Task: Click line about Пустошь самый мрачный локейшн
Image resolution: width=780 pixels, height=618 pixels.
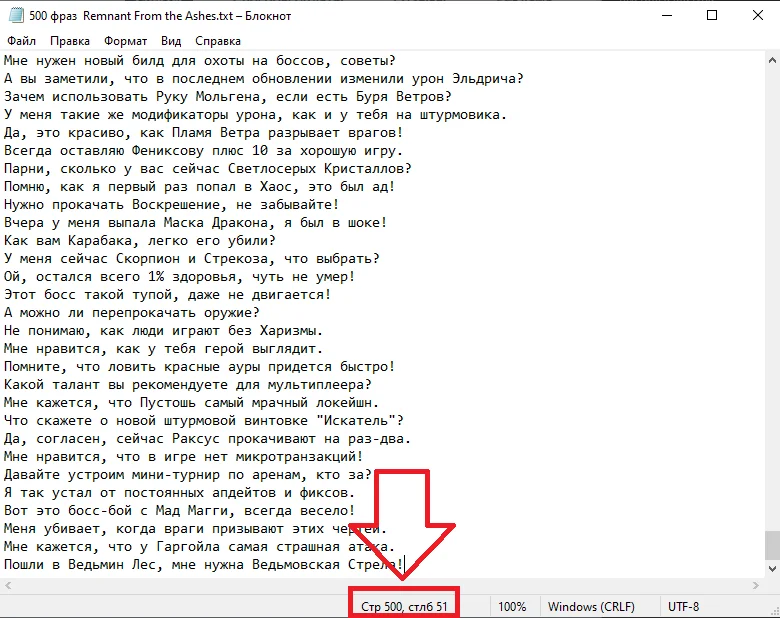Action: point(192,403)
